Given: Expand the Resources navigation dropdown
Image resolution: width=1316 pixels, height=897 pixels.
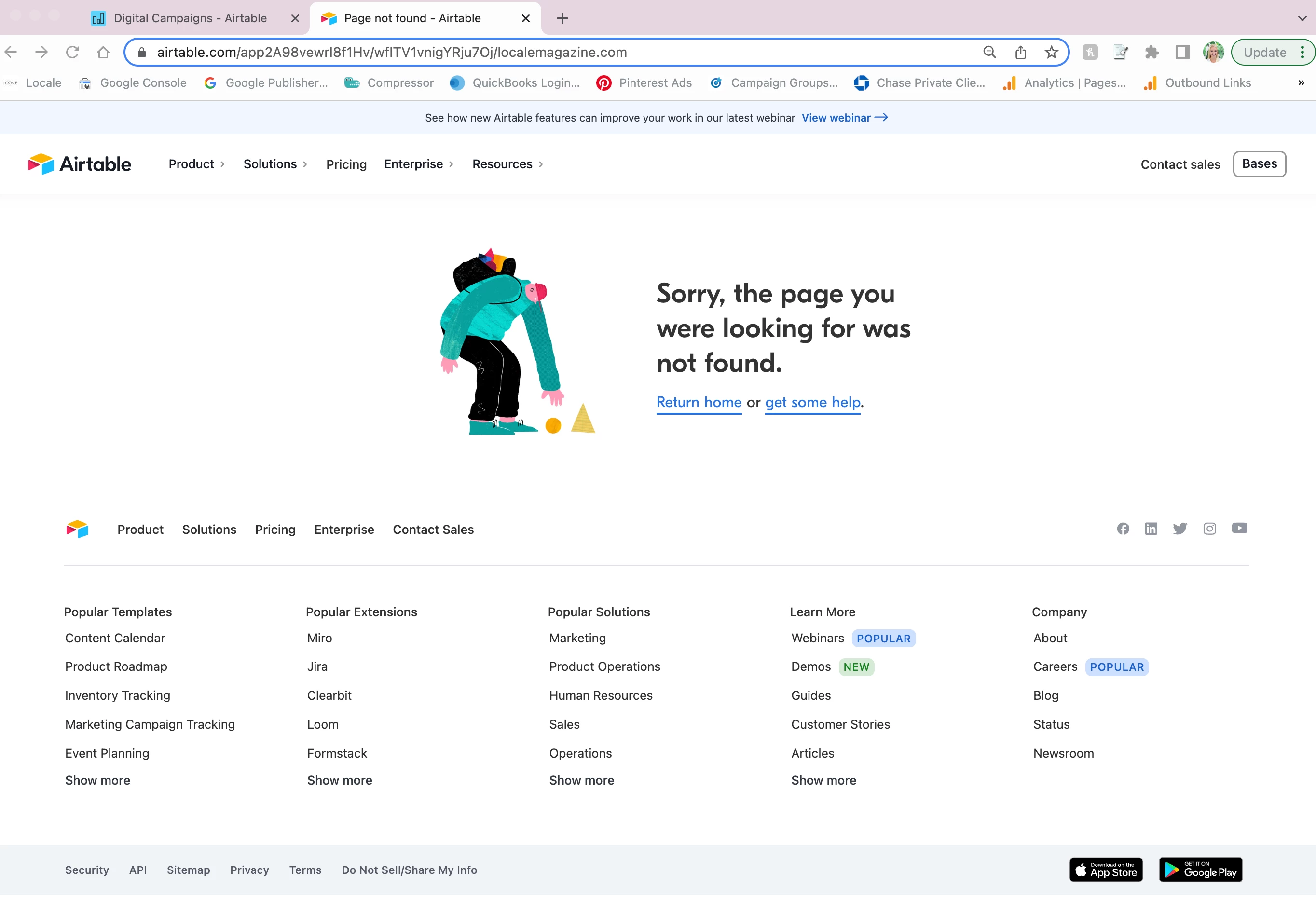Looking at the screenshot, I should pyautogui.click(x=507, y=164).
